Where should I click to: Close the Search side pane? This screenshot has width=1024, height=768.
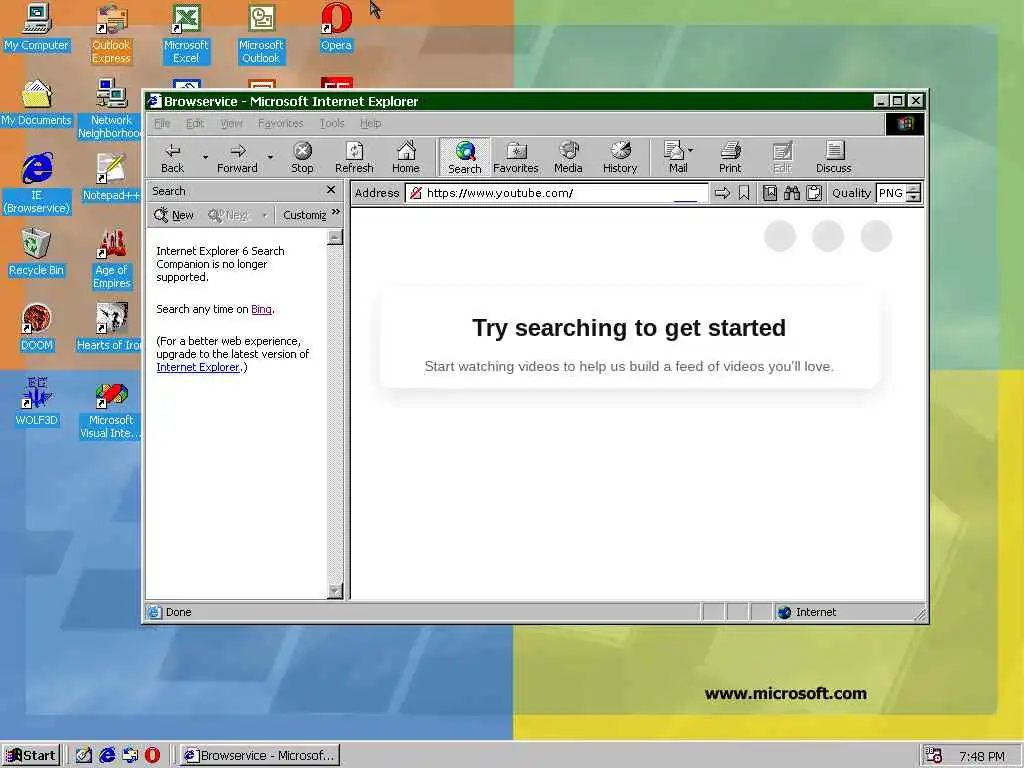(x=330, y=190)
